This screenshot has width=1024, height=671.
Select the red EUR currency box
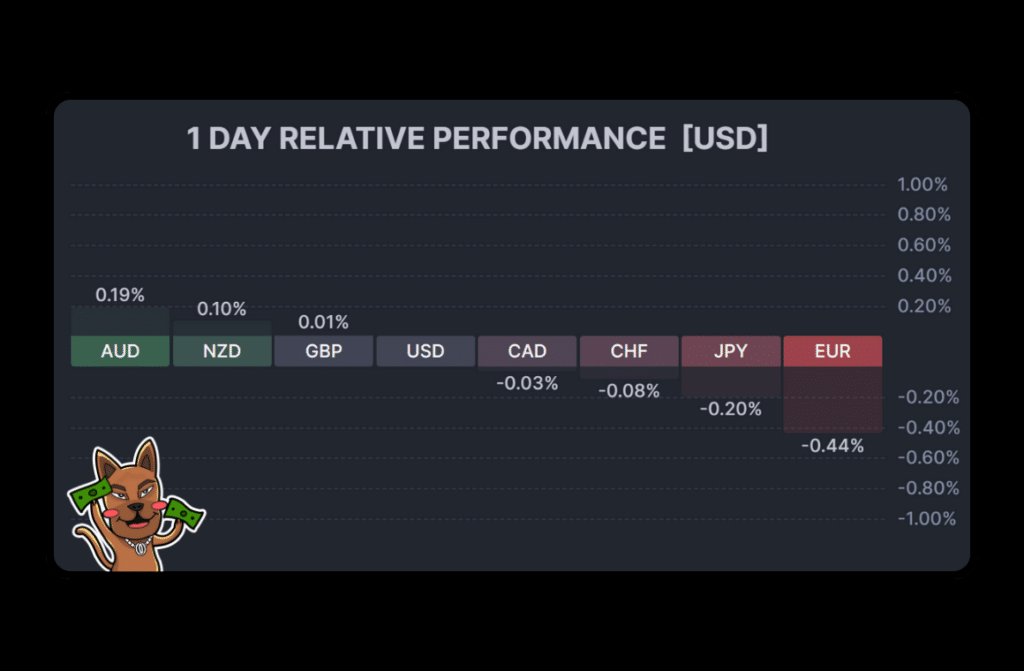point(832,351)
